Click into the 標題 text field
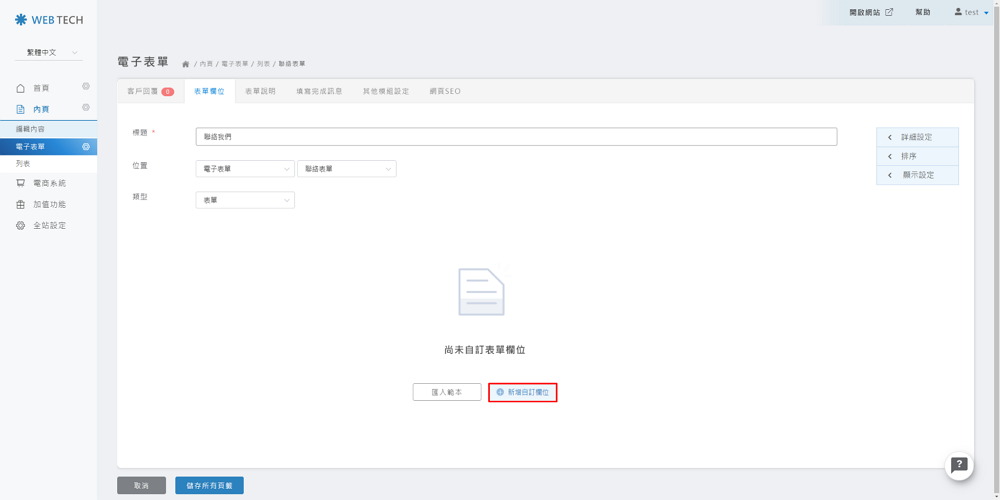 (516, 137)
